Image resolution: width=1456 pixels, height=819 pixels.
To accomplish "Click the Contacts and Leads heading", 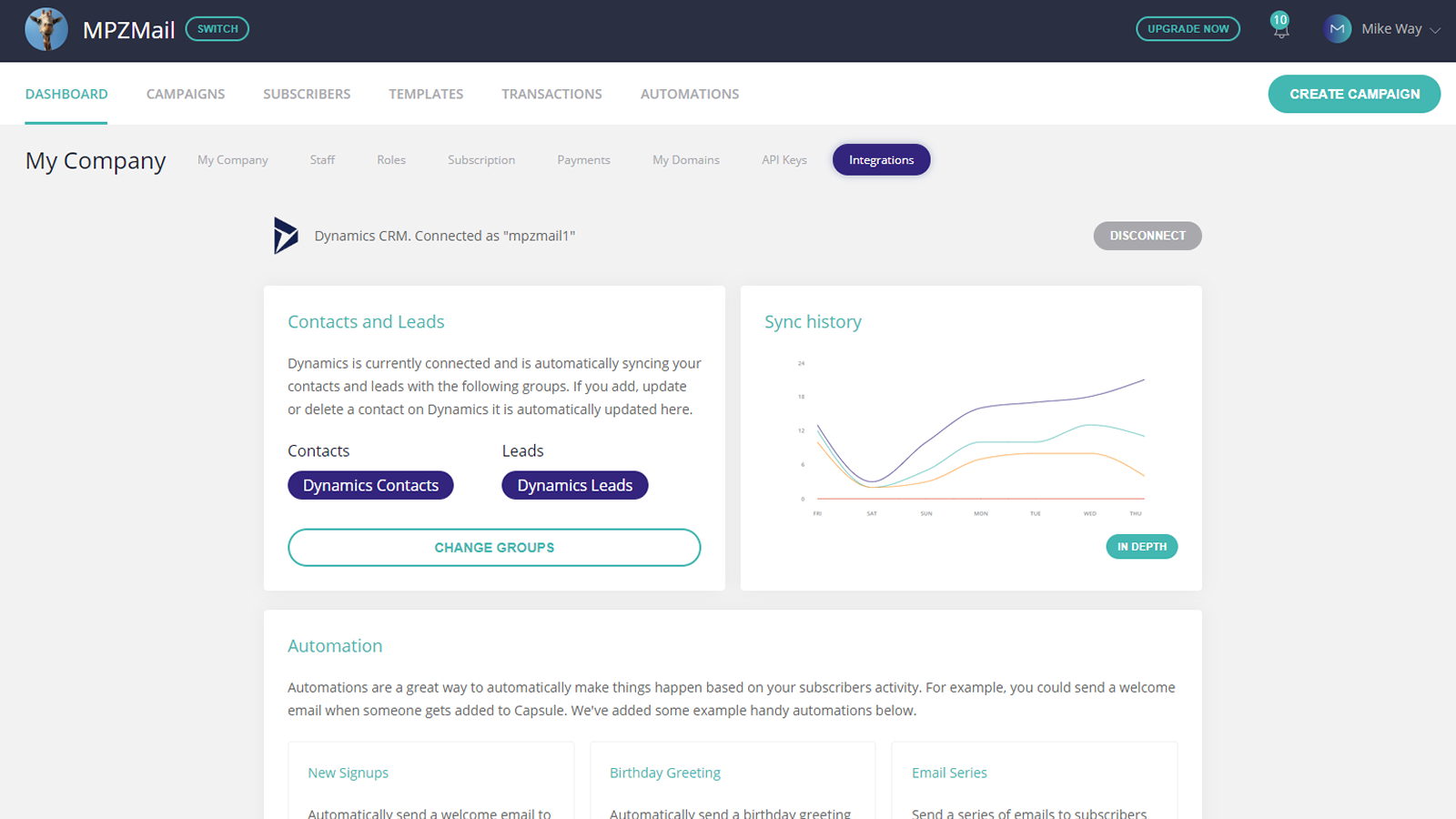I will tap(366, 322).
